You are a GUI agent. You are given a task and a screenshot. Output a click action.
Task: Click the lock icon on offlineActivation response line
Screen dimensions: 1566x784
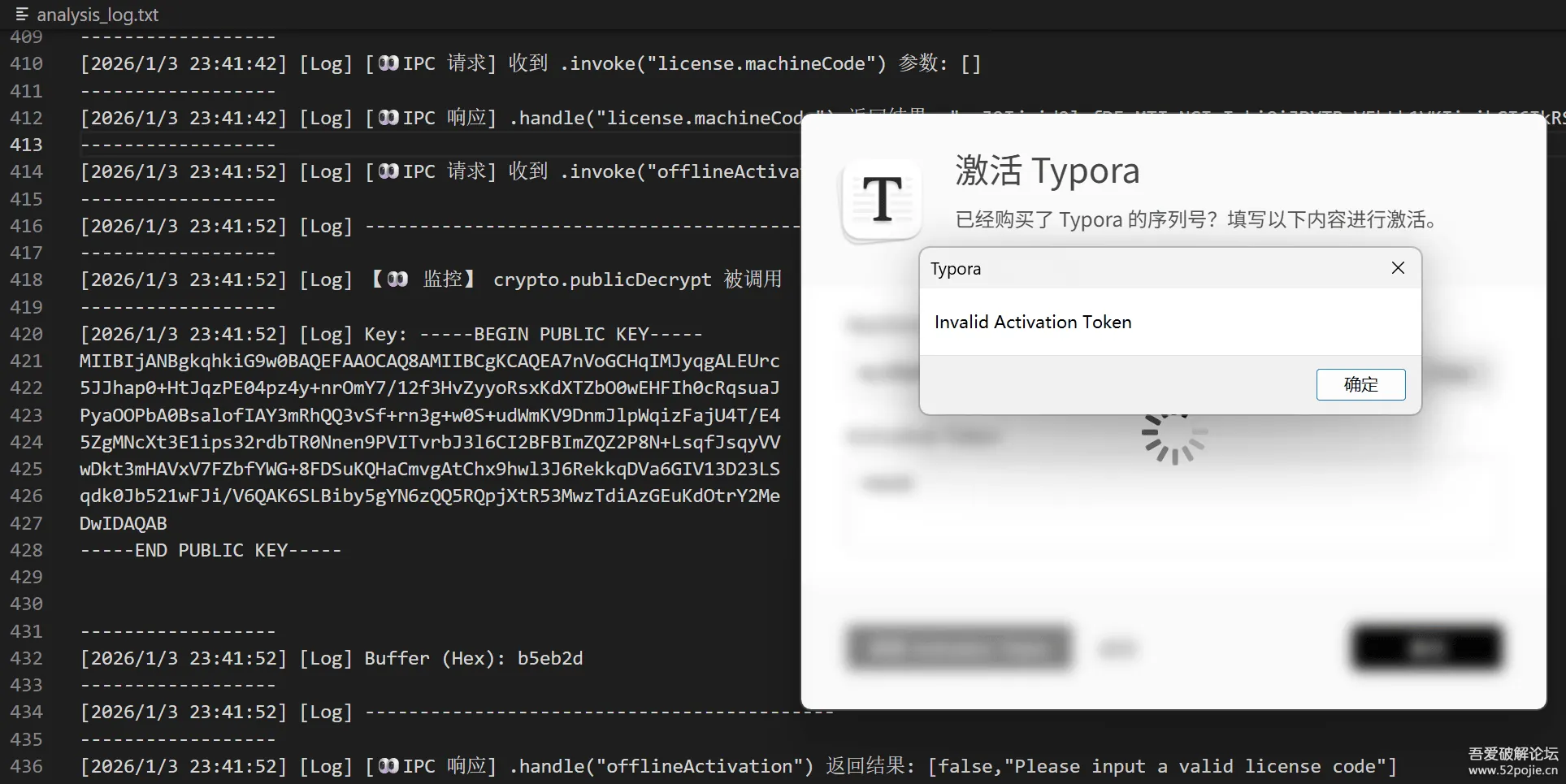click(x=388, y=766)
